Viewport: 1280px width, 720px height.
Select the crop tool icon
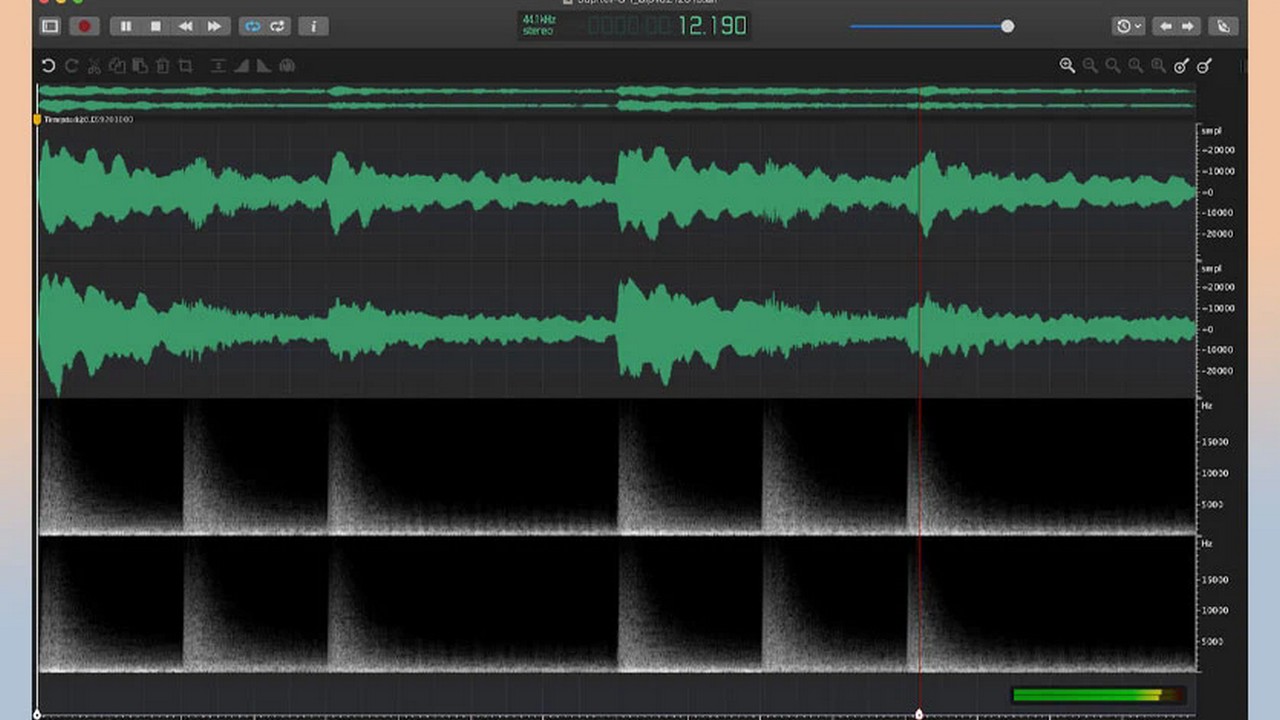185,66
